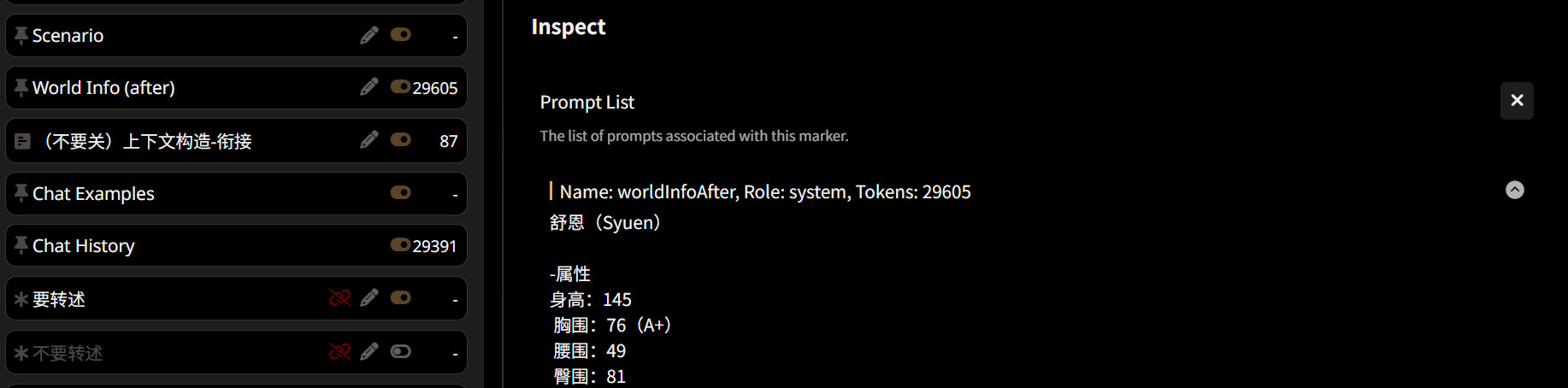Edit the World Info (after) prompt
Image resolution: width=1568 pixels, height=388 pixels.
[x=369, y=87]
